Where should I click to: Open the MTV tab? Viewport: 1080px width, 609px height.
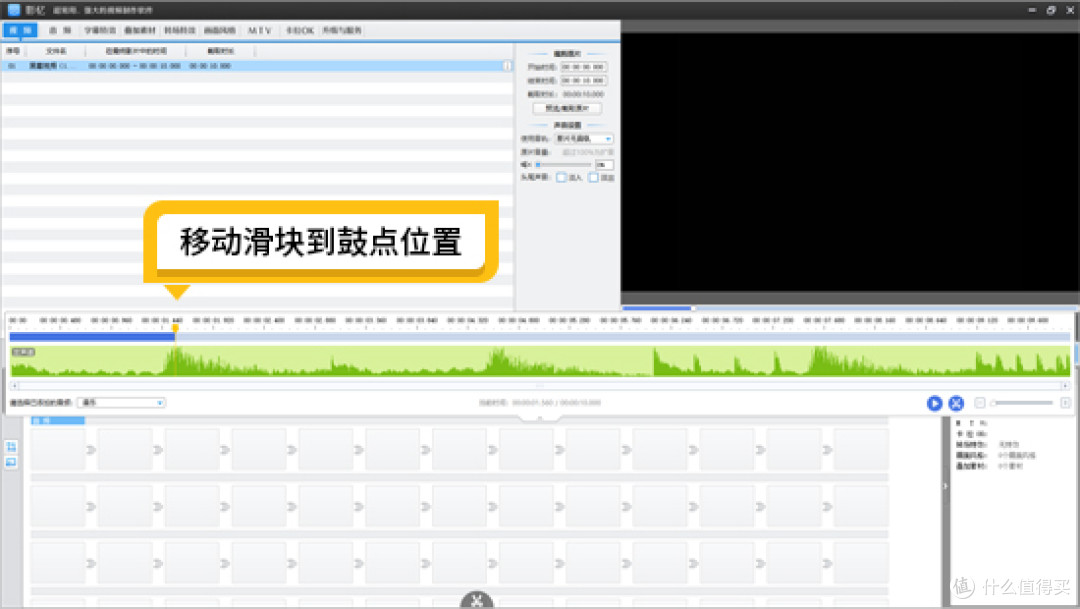click(x=260, y=30)
